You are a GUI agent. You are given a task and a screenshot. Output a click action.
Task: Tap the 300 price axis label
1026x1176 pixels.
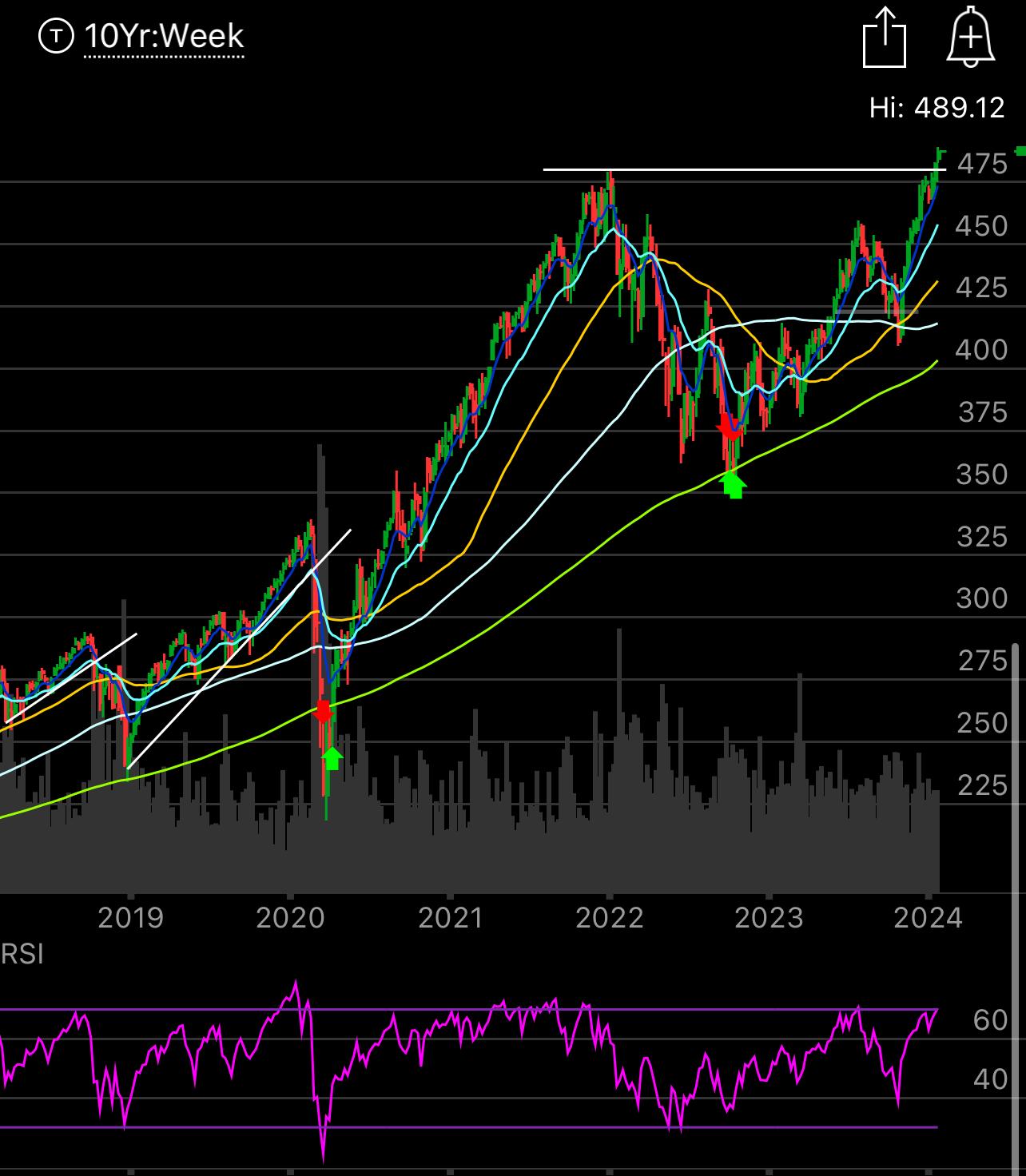(x=982, y=598)
